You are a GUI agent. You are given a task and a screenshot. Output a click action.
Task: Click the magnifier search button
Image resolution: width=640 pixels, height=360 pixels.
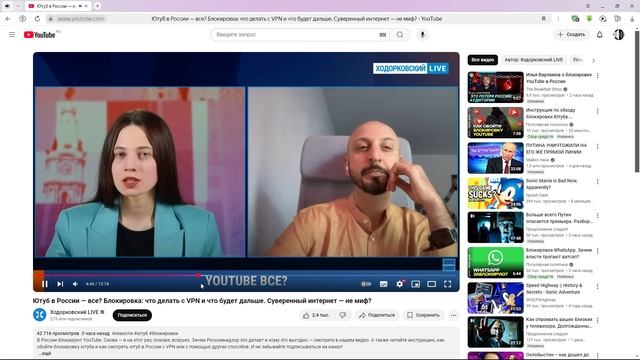(x=400, y=35)
